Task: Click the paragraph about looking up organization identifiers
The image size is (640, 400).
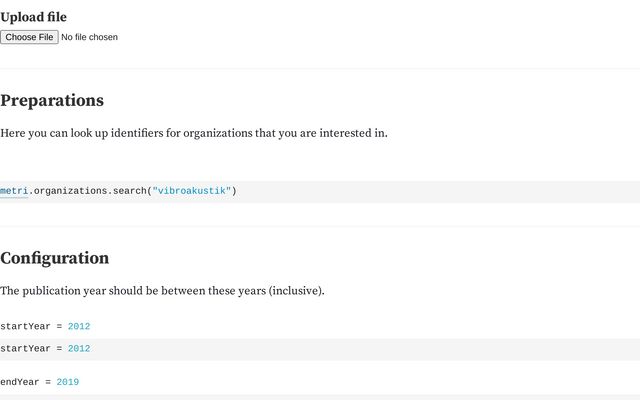Action: point(194,133)
